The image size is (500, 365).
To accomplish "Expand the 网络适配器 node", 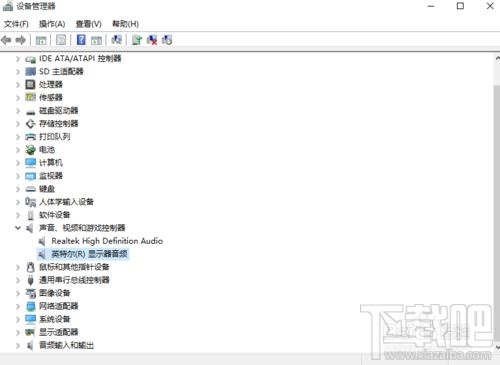I will pos(18,306).
